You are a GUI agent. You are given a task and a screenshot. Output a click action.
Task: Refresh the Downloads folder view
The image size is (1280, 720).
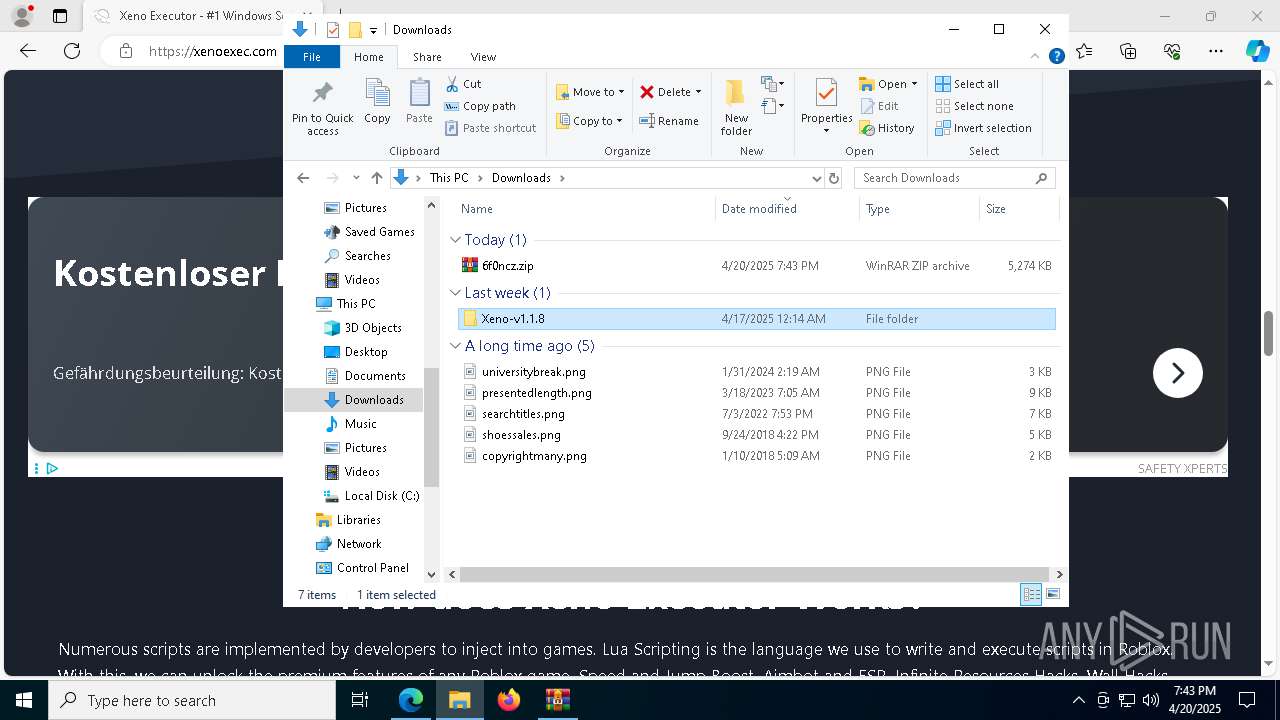click(x=834, y=178)
